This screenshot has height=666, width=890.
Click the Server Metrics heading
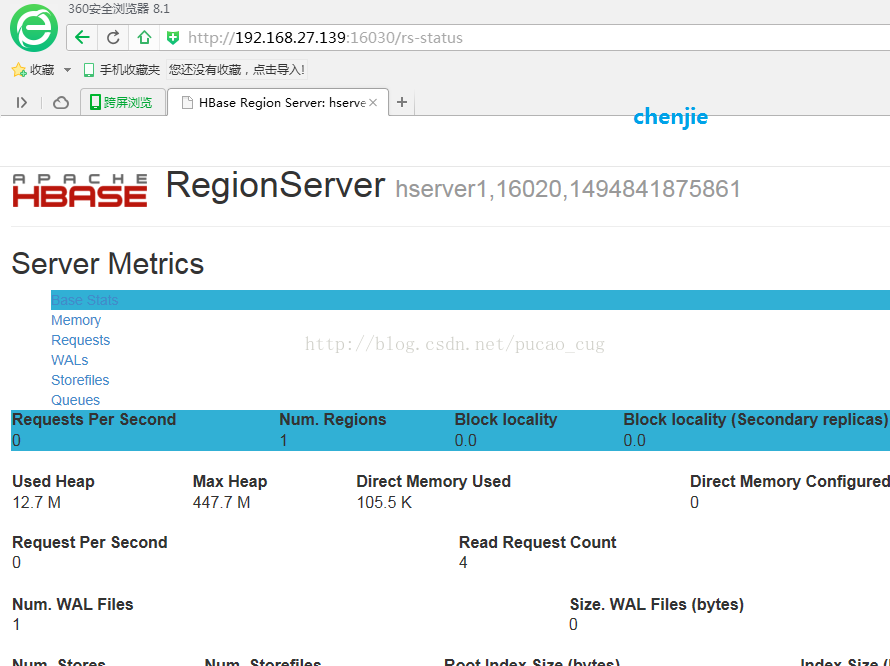(108, 264)
